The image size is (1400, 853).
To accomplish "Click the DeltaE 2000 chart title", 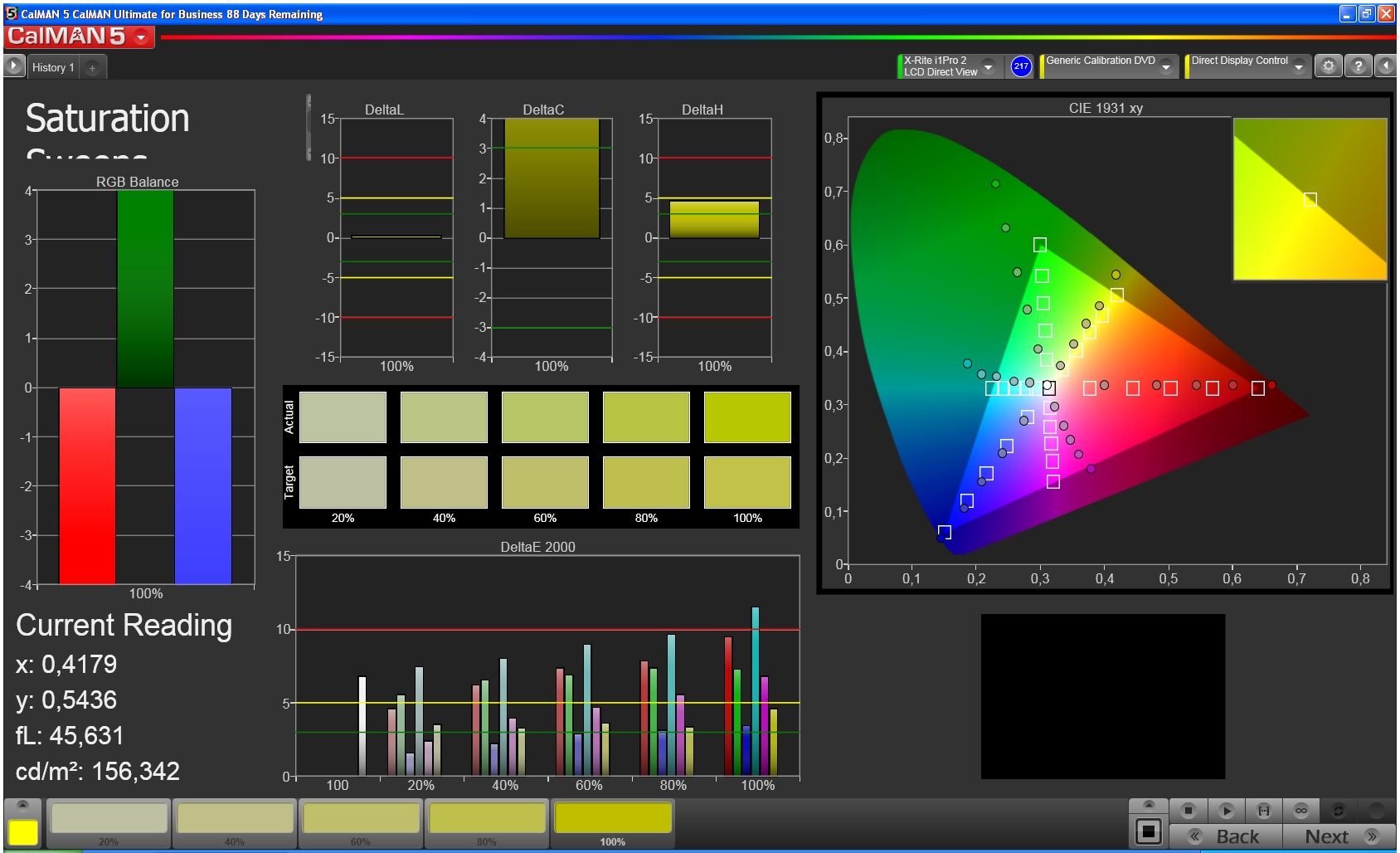I will [x=537, y=547].
